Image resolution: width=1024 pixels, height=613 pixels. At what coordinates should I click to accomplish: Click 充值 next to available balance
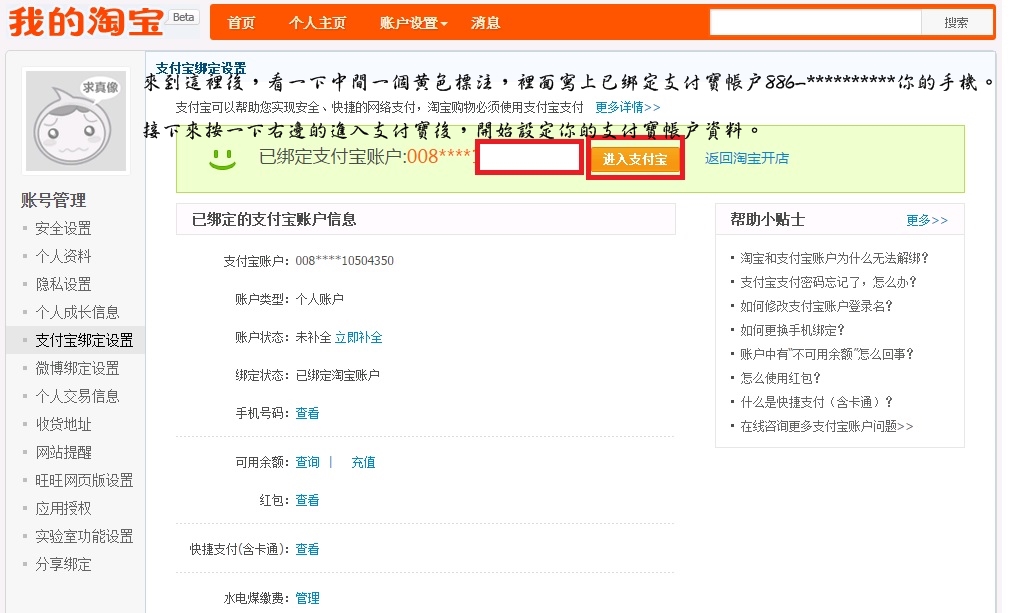pyautogui.click(x=363, y=462)
